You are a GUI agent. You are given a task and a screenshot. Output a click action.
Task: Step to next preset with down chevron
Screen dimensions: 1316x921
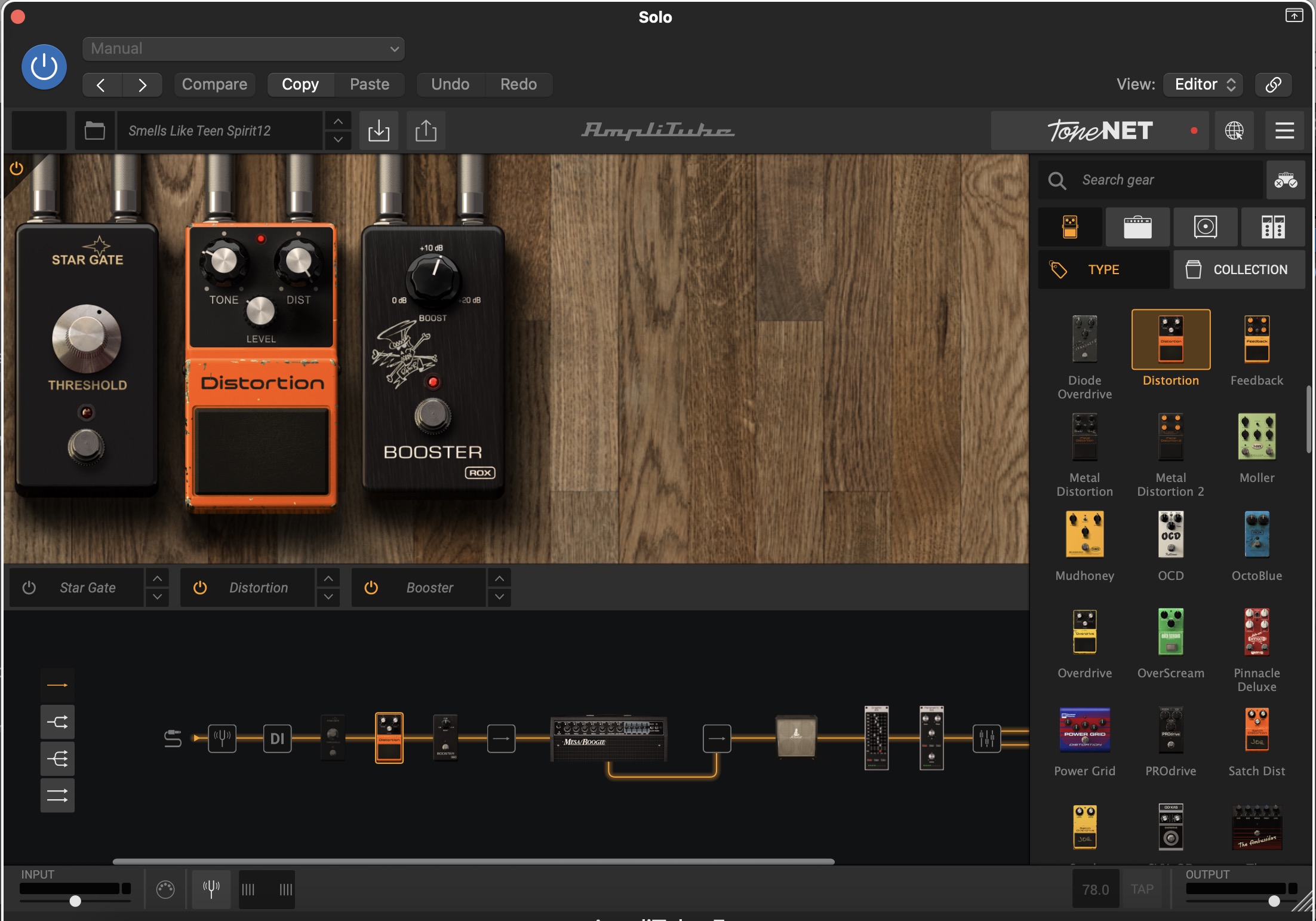[338, 140]
